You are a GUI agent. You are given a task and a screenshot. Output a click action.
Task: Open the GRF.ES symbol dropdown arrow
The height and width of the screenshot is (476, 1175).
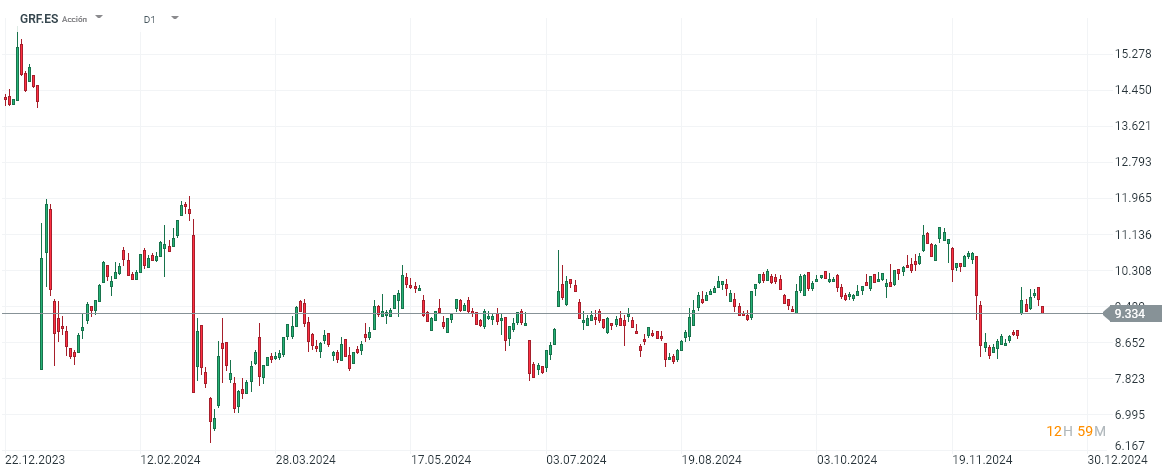point(99,18)
